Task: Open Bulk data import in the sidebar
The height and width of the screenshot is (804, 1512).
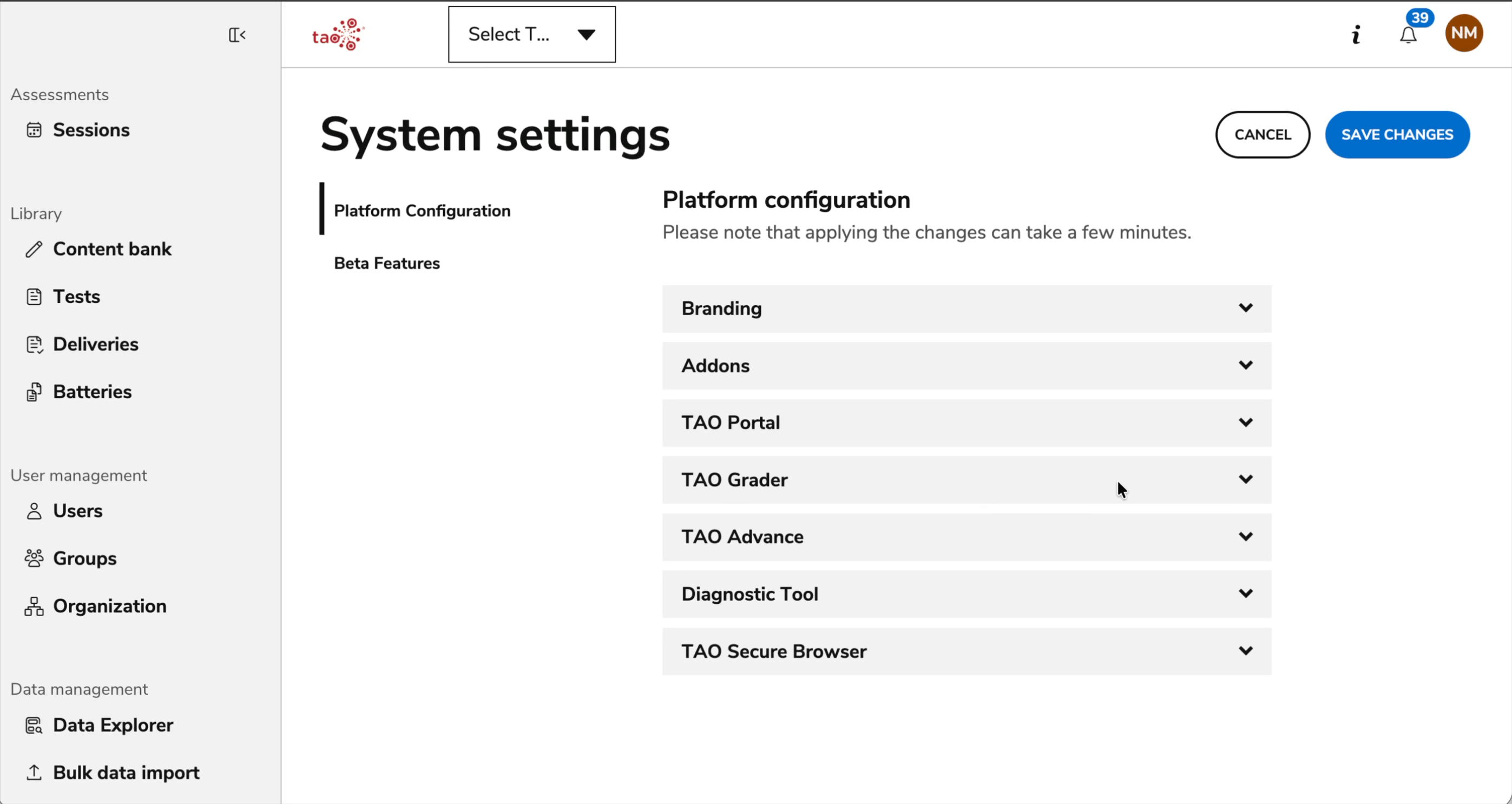Action: click(x=126, y=773)
